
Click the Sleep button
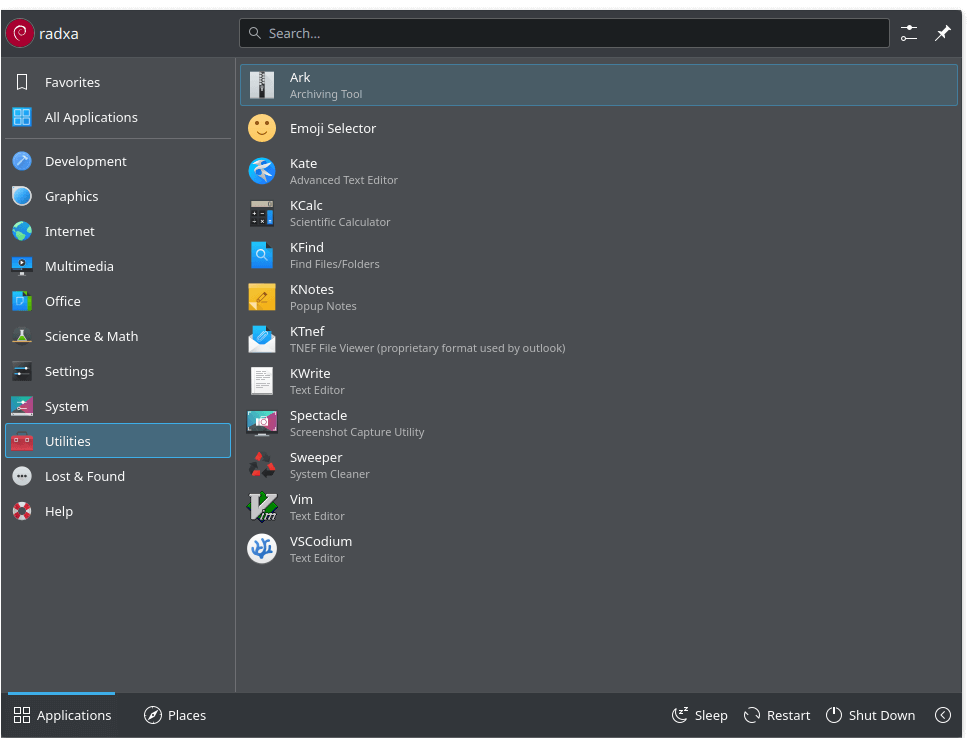pos(700,715)
